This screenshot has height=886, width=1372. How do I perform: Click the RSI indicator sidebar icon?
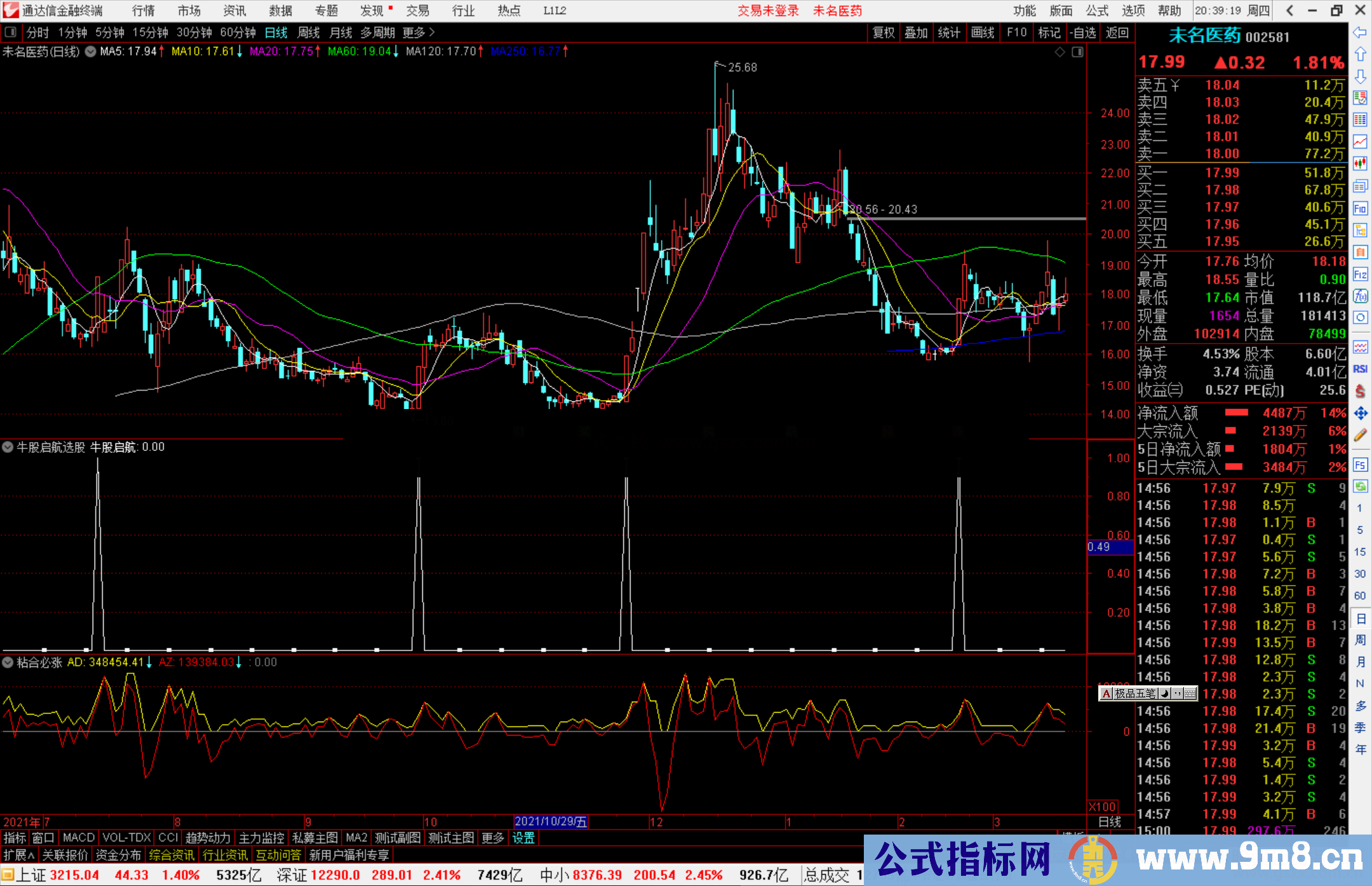point(1360,369)
